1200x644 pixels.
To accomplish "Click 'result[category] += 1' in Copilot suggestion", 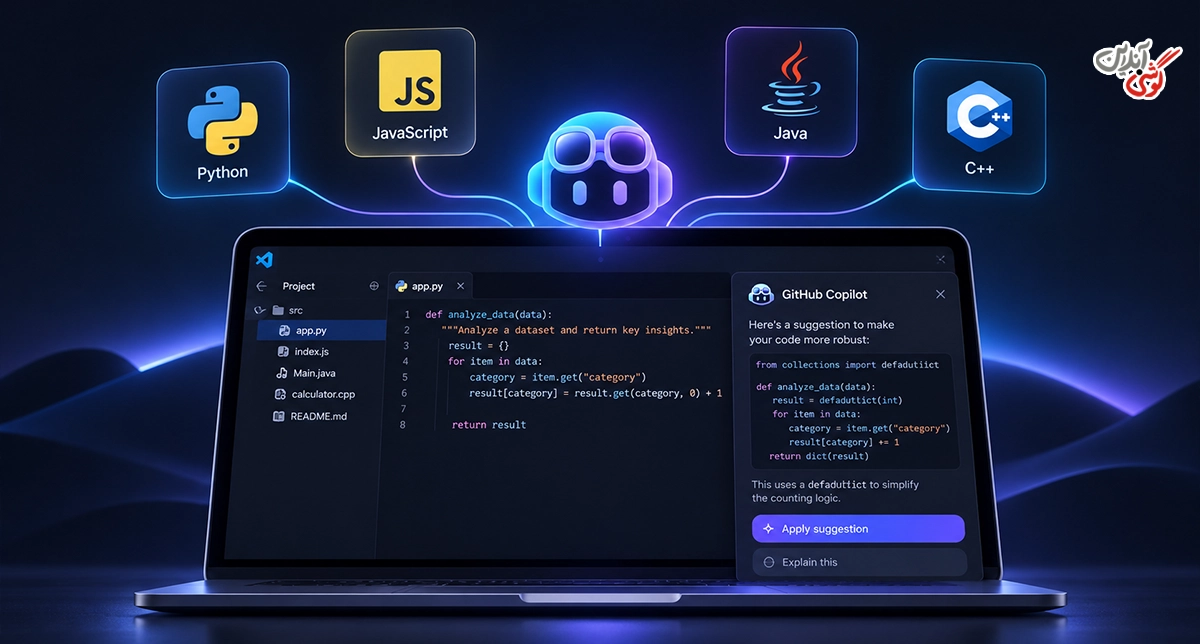I will [844, 442].
